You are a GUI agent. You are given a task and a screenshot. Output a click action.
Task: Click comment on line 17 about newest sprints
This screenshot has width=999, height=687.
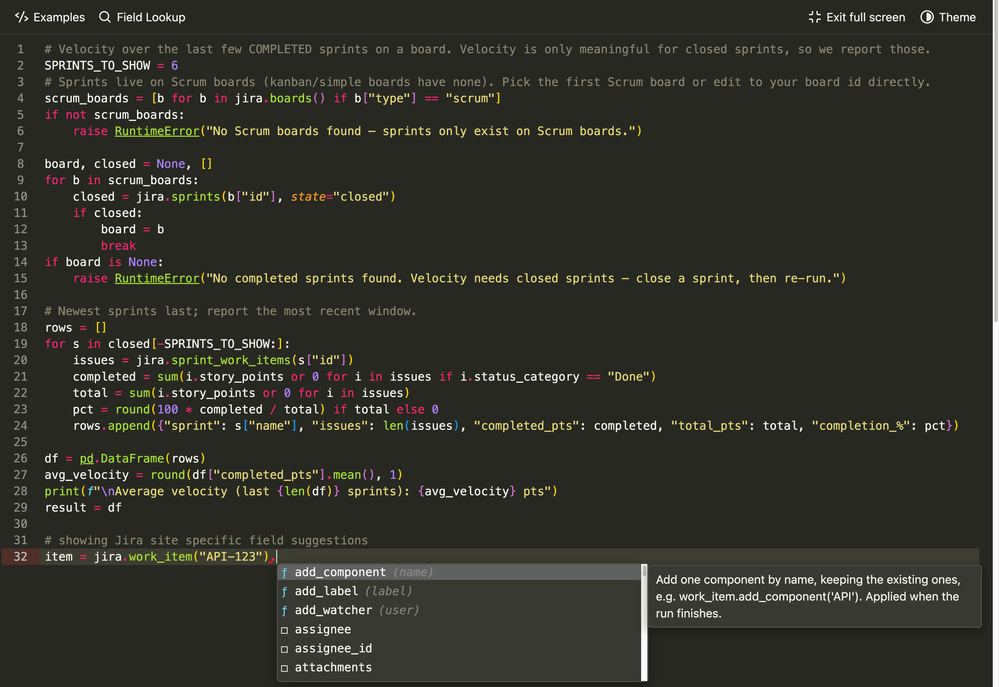231,311
